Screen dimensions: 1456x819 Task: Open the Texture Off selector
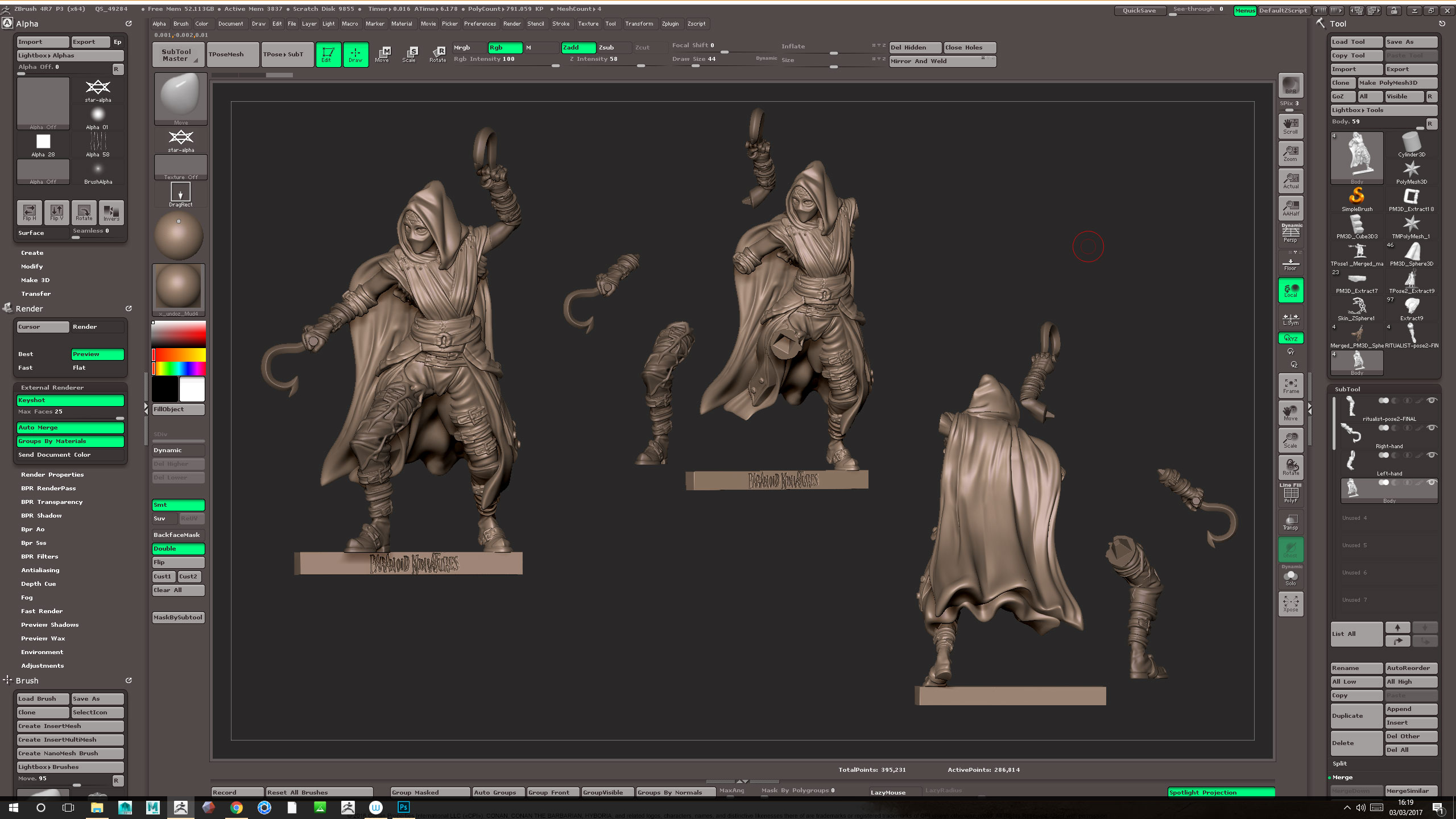pyautogui.click(x=181, y=168)
